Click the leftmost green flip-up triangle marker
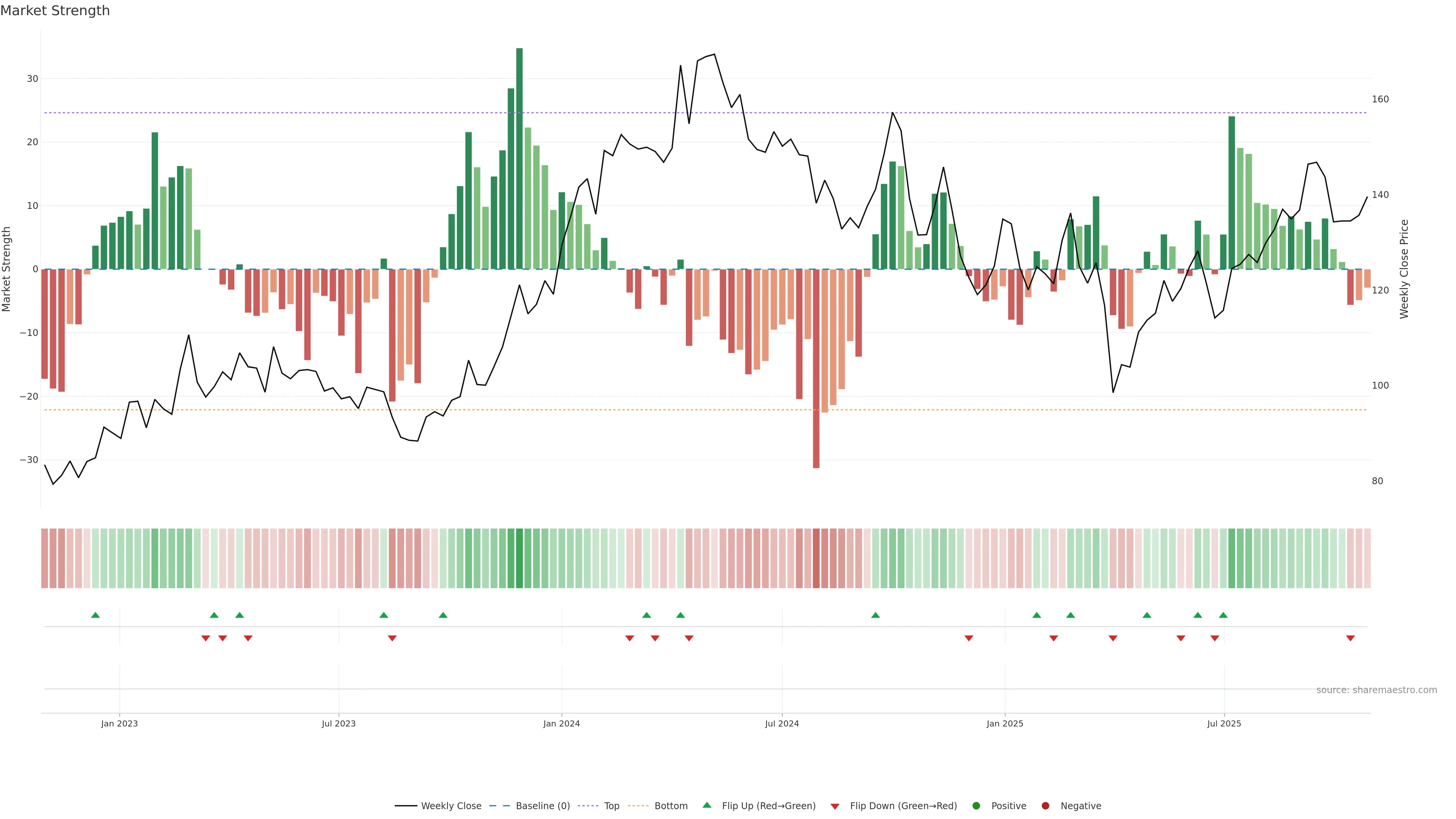 [96, 615]
